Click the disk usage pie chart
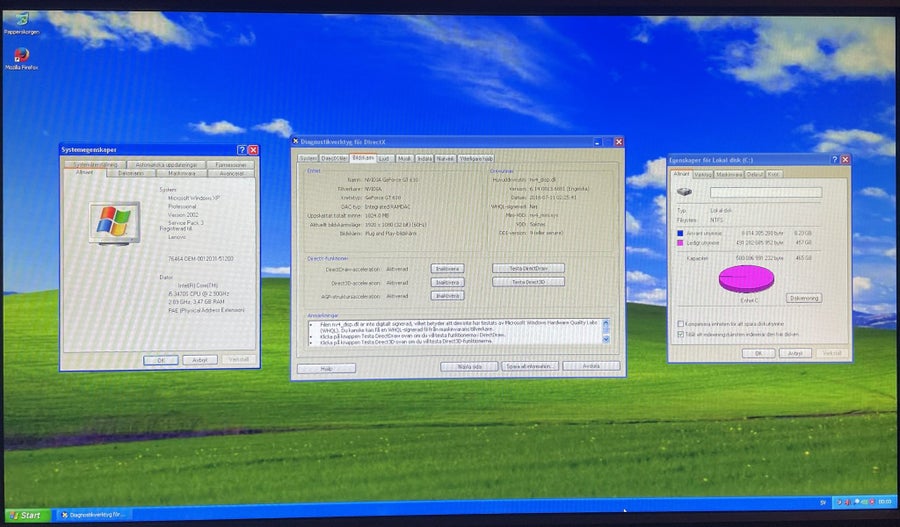This screenshot has width=900, height=527. click(x=746, y=278)
